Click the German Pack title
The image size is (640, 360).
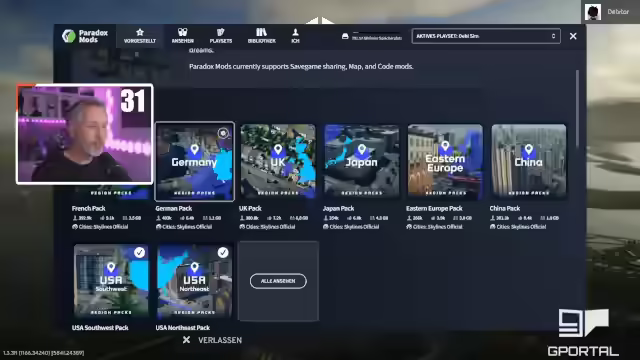(x=173, y=208)
